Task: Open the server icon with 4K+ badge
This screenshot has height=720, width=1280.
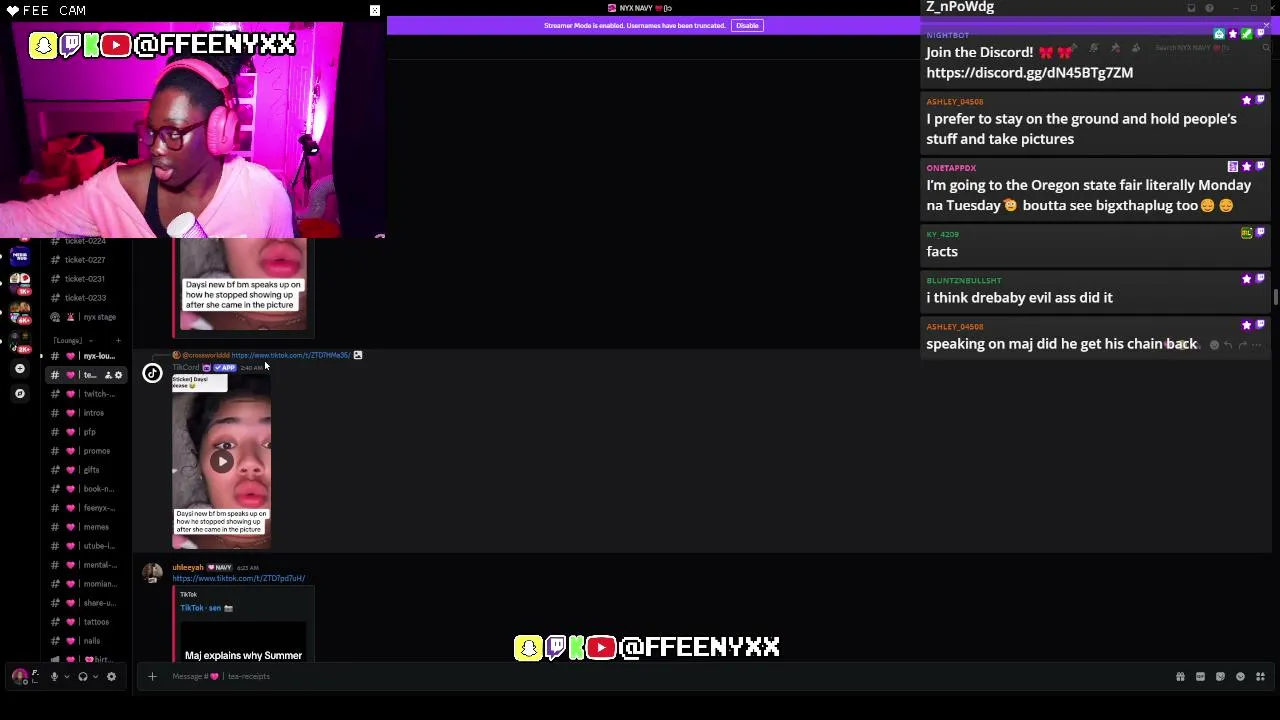Action: coord(20,311)
